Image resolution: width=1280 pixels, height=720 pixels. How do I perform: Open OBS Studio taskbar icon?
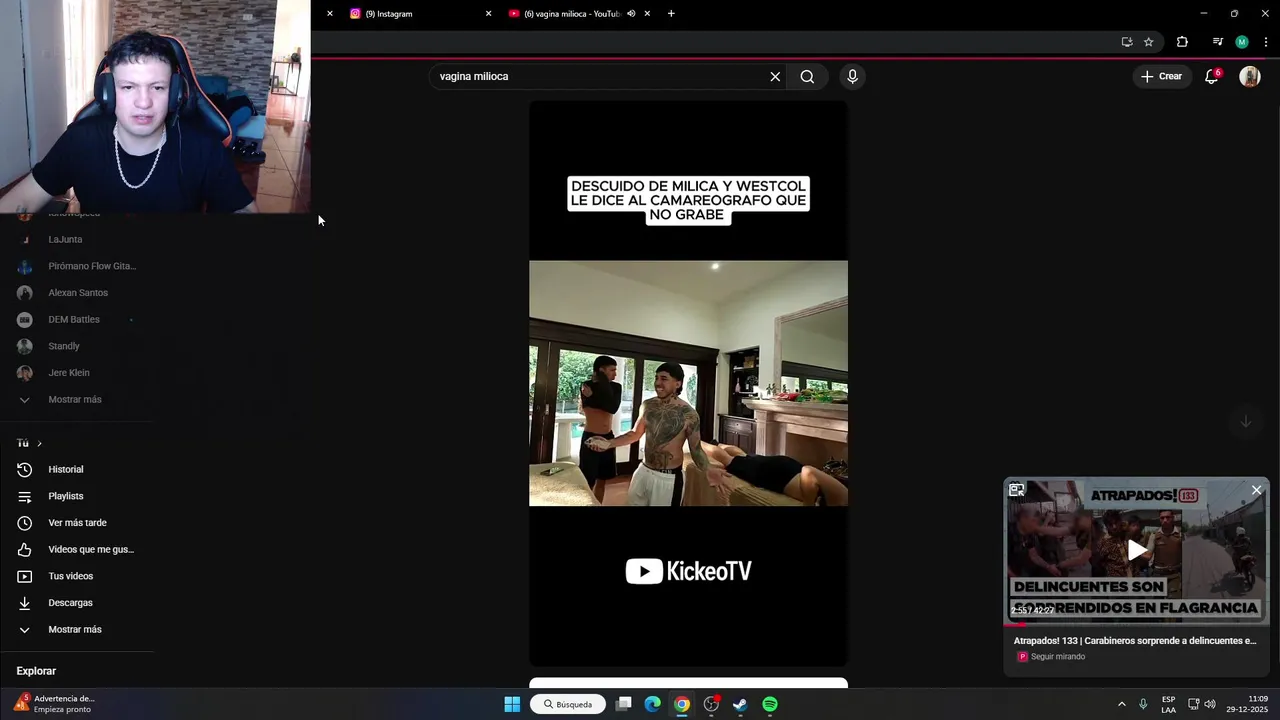(711, 704)
